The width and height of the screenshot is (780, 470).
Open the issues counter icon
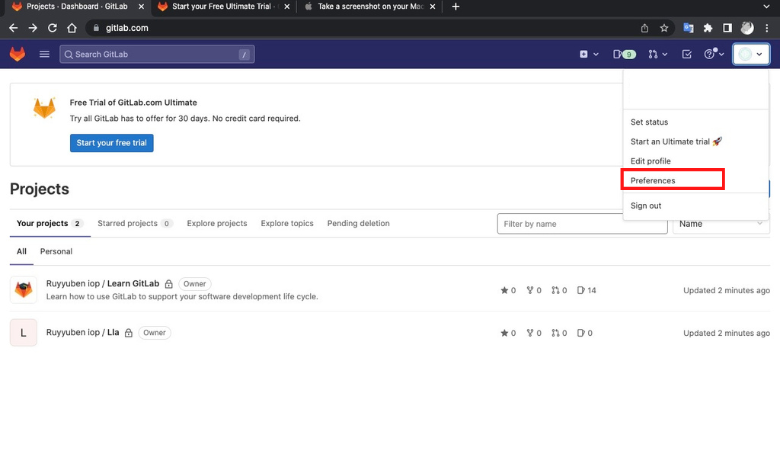pos(624,54)
